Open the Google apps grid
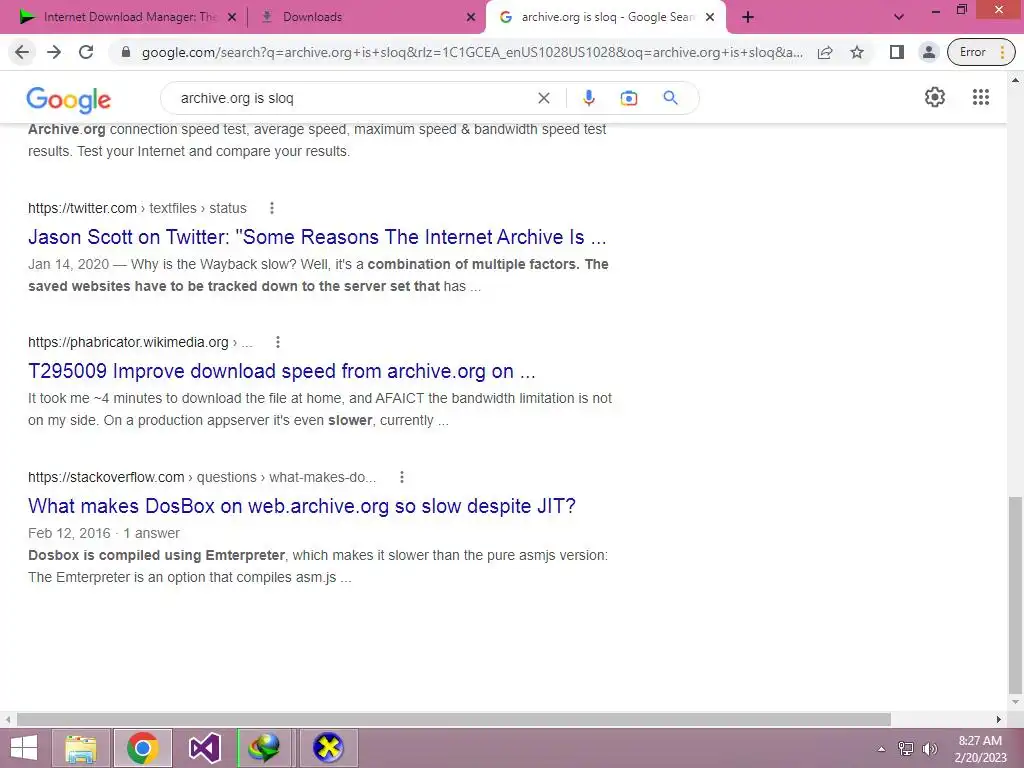The image size is (1024, 768). tap(980, 97)
